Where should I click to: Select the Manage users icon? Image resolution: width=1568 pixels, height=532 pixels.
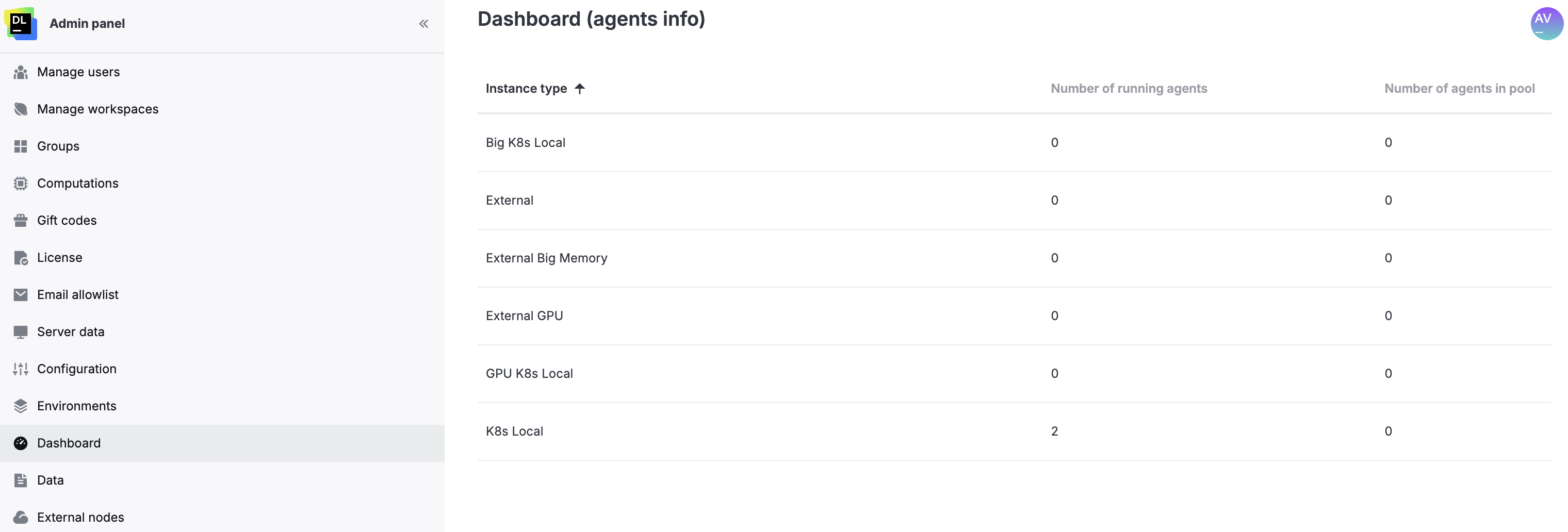click(21, 72)
